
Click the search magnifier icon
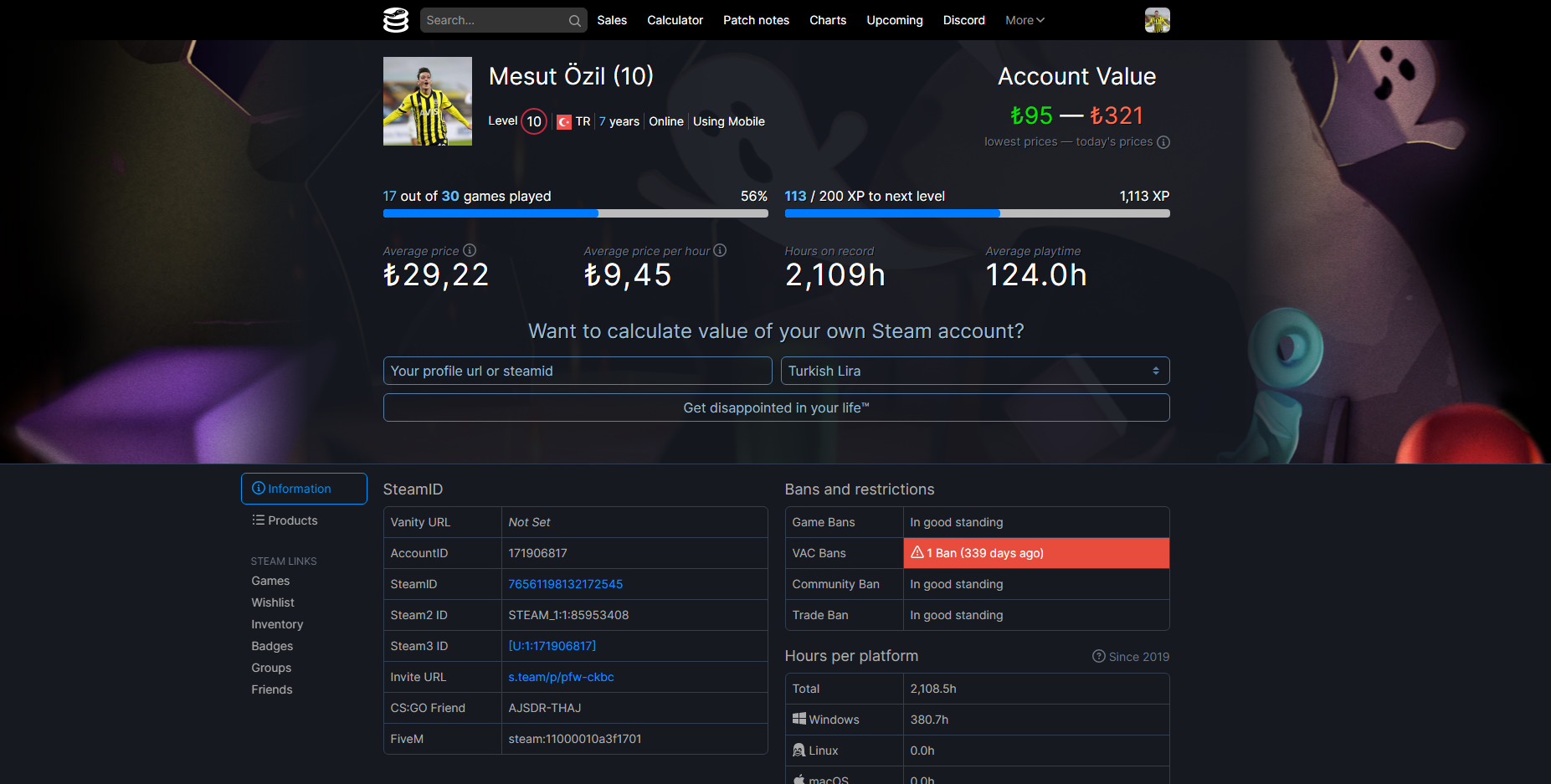[x=575, y=20]
